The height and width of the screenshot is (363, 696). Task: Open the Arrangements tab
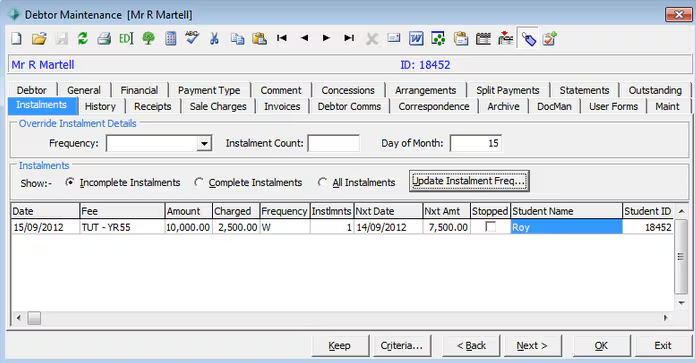pos(426,90)
